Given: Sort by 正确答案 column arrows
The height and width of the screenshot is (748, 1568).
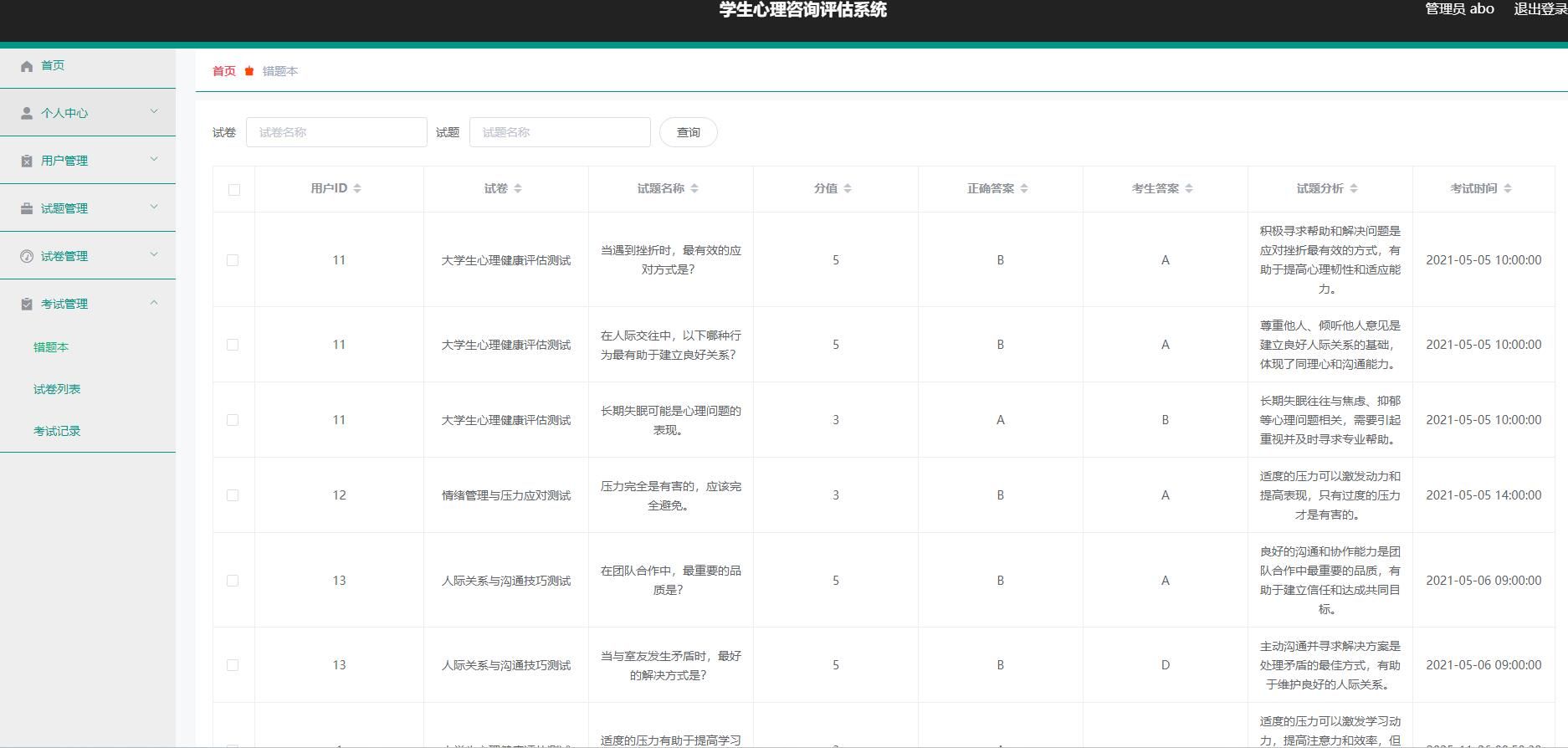Looking at the screenshot, I should coord(1024,188).
